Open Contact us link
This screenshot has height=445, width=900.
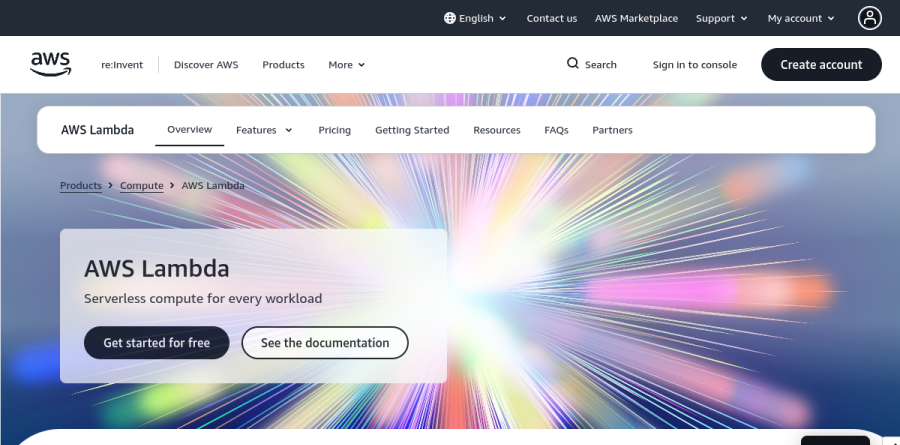click(552, 18)
